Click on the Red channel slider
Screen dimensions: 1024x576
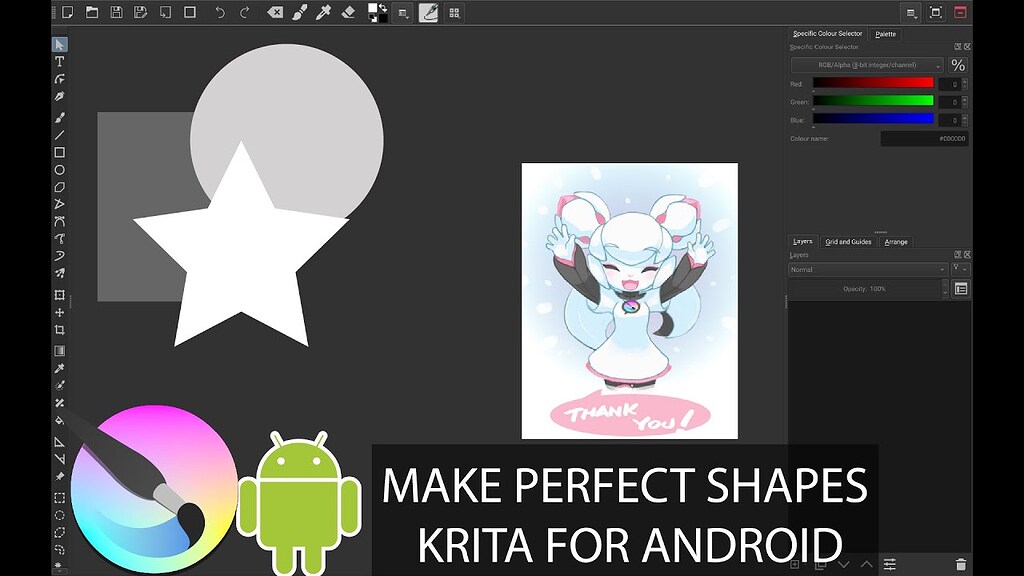coord(873,83)
